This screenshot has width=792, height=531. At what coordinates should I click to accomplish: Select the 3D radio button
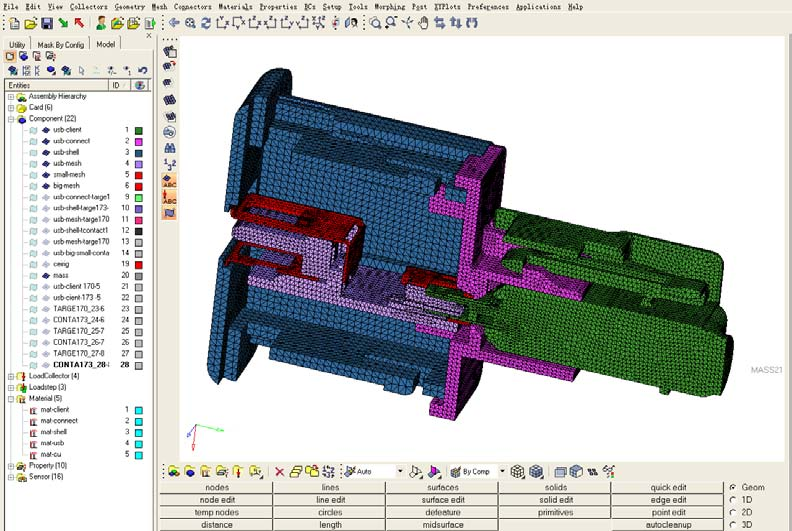coord(733,525)
